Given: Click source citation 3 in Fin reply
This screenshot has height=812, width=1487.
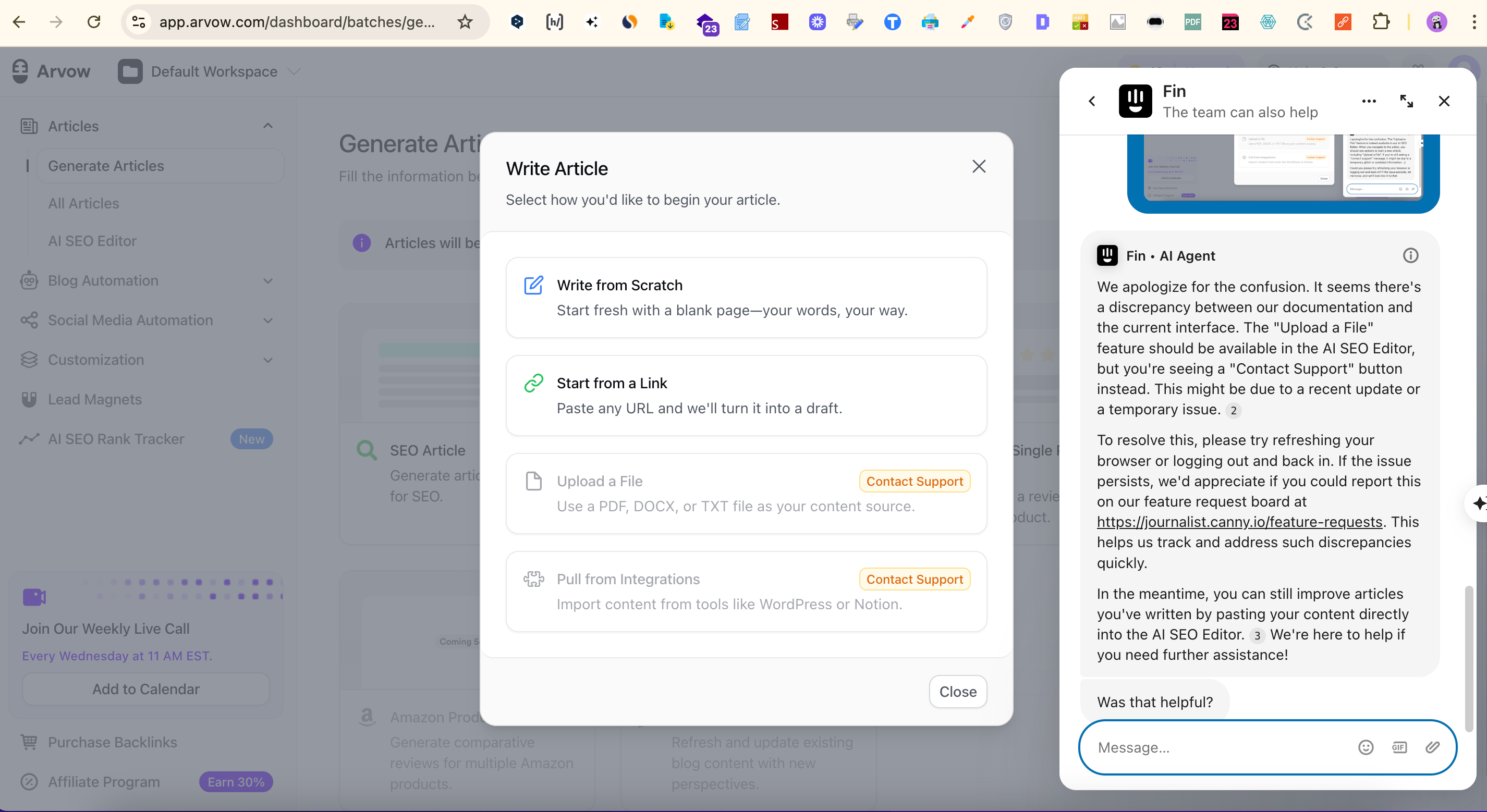Looking at the screenshot, I should tap(1256, 636).
